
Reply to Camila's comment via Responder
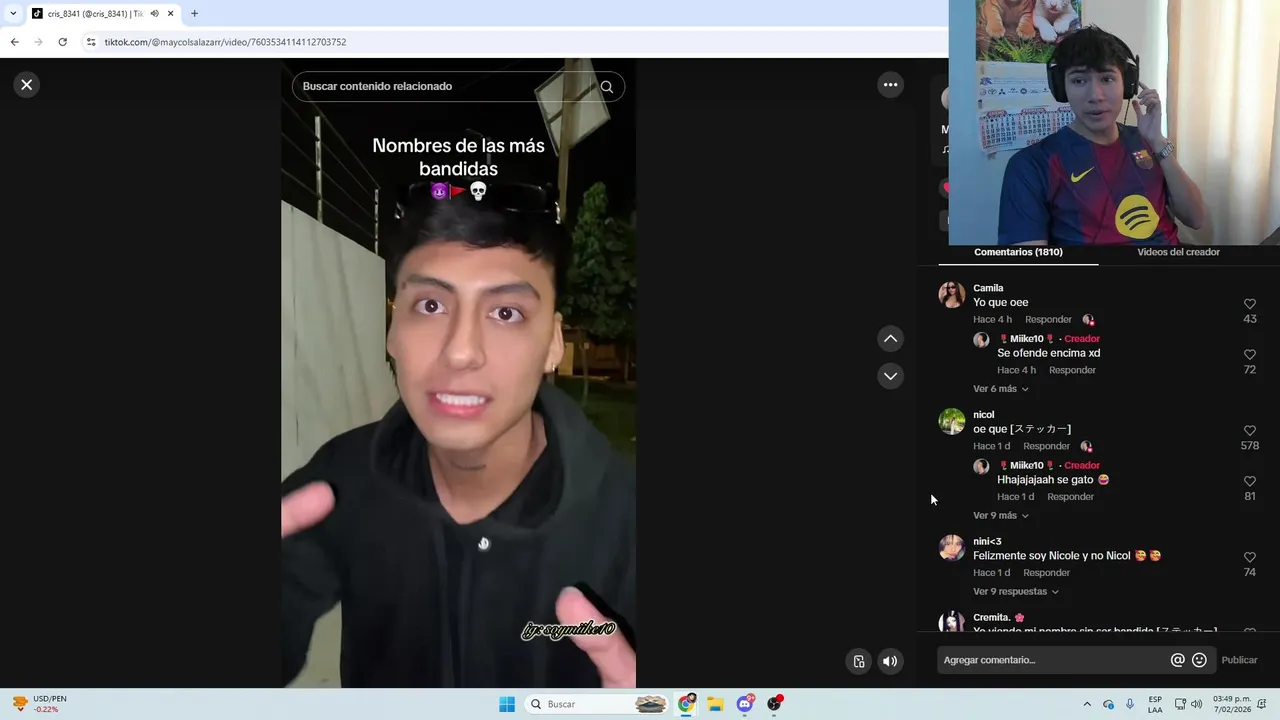(1048, 320)
